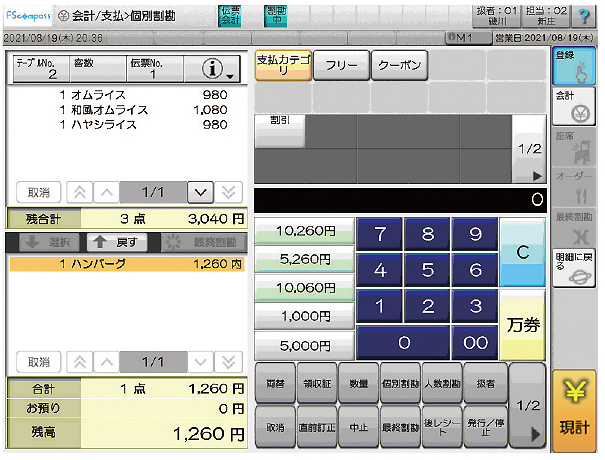Viewport: 605px width, 460px height.
Task: Tap the 00 numpad key
Action: (475, 343)
